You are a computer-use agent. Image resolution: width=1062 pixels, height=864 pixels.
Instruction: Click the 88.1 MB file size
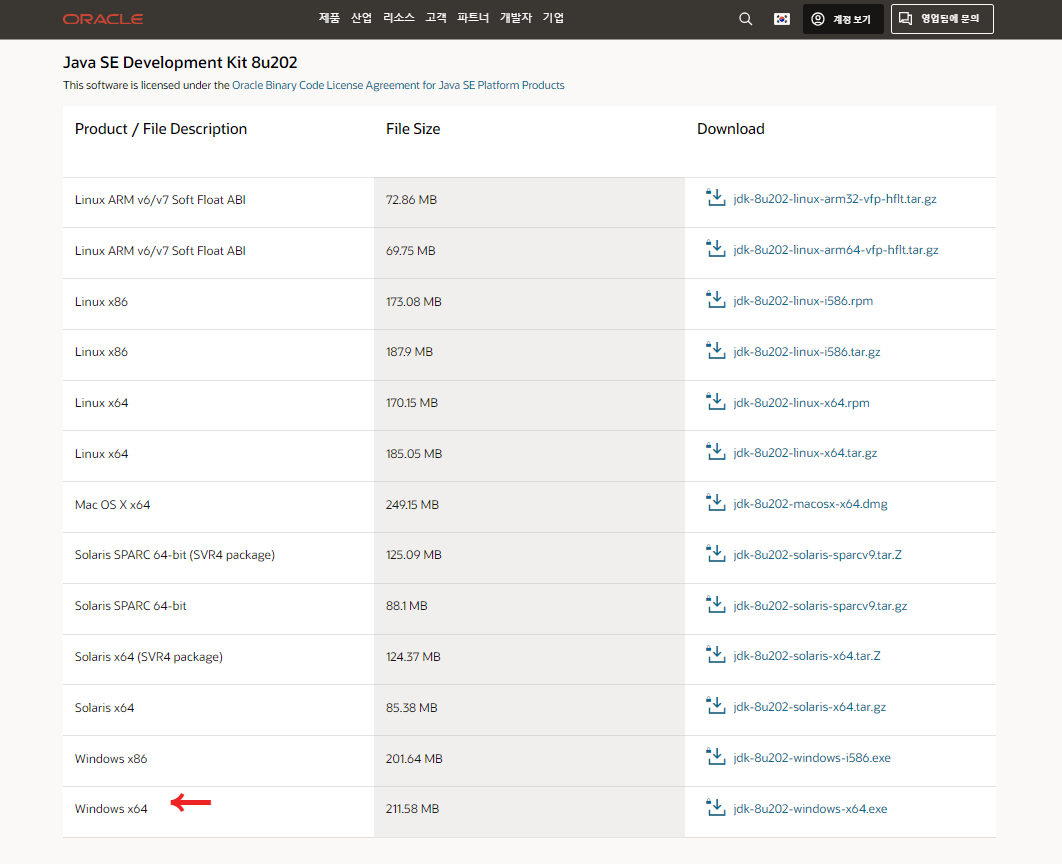click(406, 605)
